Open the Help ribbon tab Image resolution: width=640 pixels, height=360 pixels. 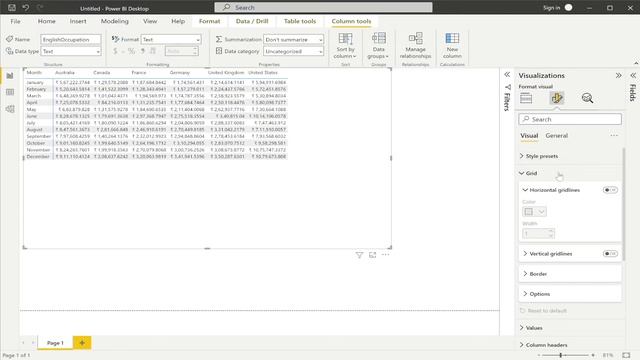tap(178, 21)
